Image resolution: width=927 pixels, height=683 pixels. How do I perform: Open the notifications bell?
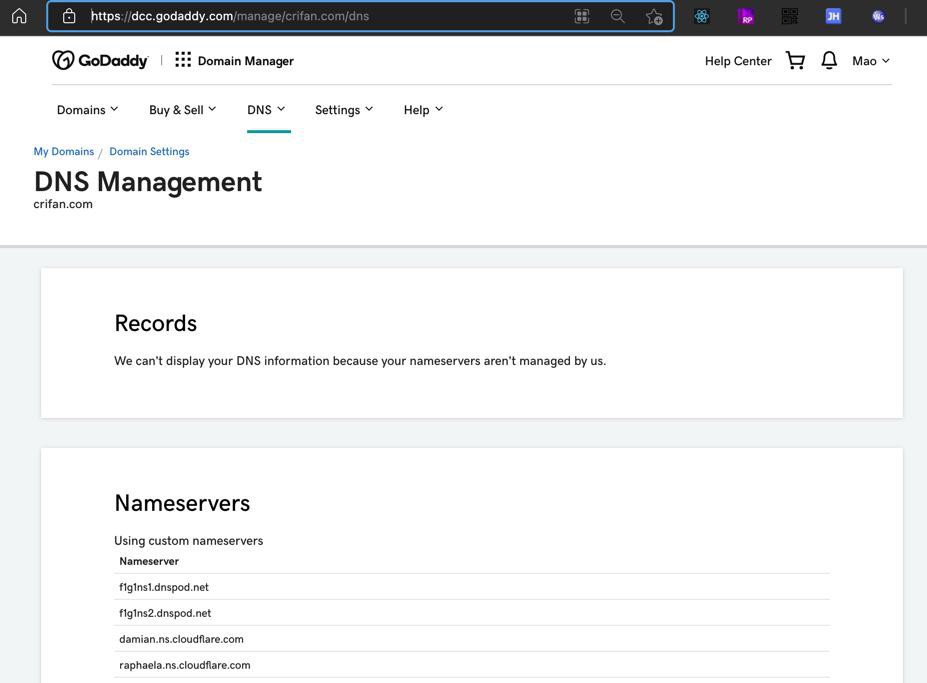pyautogui.click(x=829, y=60)
